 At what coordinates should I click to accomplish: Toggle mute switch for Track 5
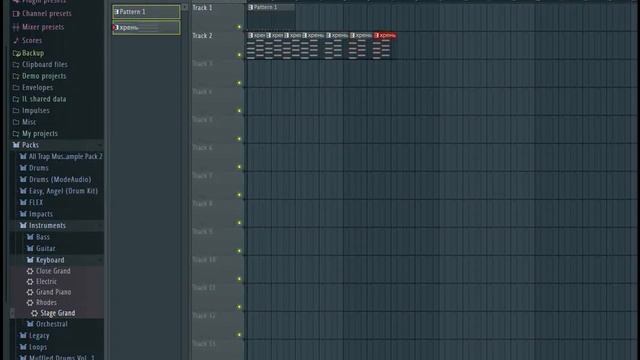pyautogui.click(x=239, y=139)
